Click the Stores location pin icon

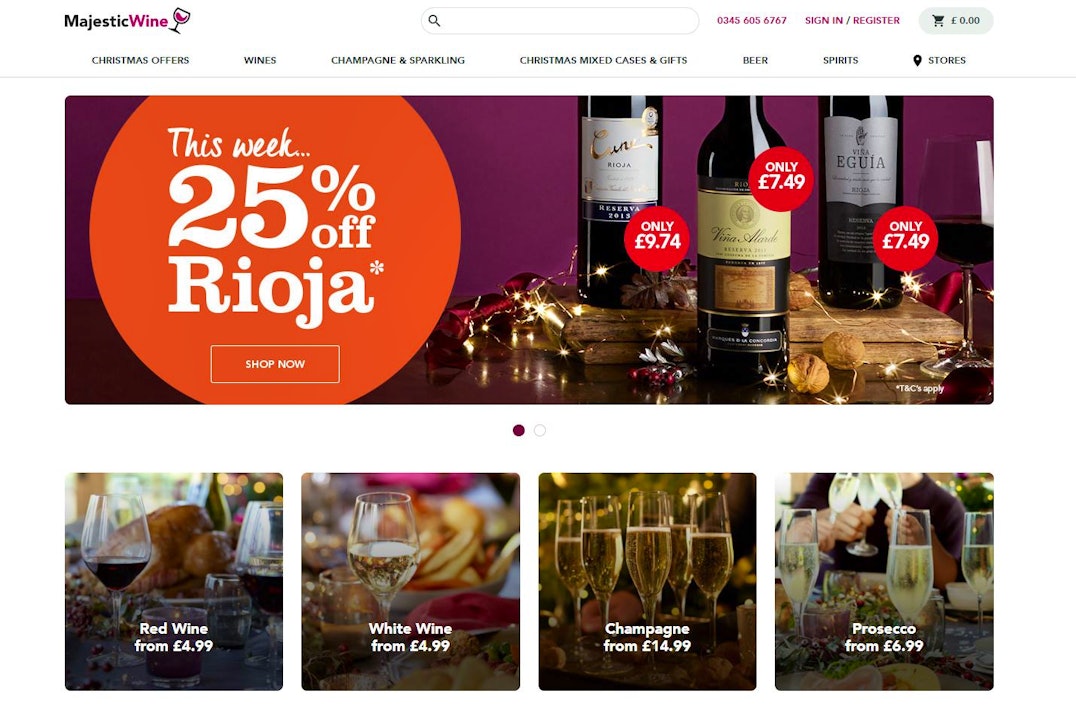click(917, 60)
